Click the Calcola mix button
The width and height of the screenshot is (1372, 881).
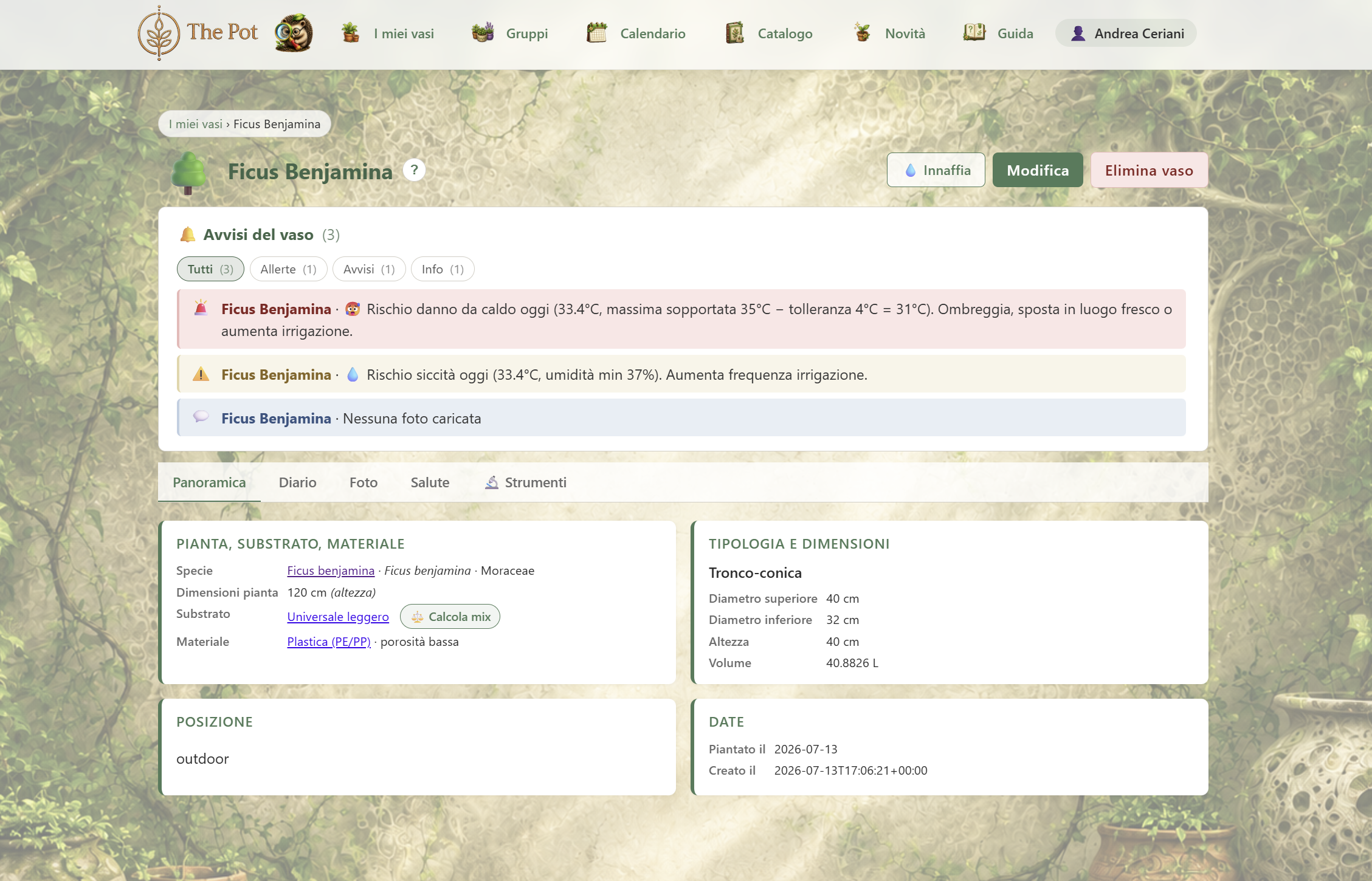point(450,617)
